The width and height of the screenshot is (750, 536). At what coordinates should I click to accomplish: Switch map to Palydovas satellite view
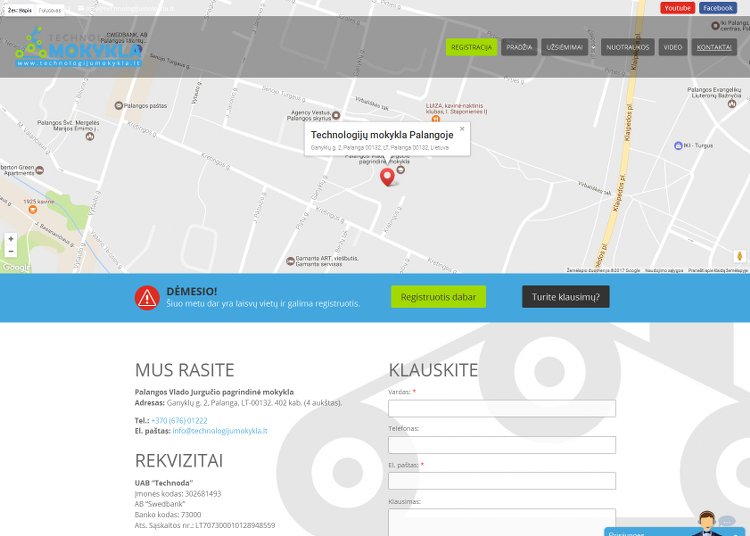tap(50, 10)
